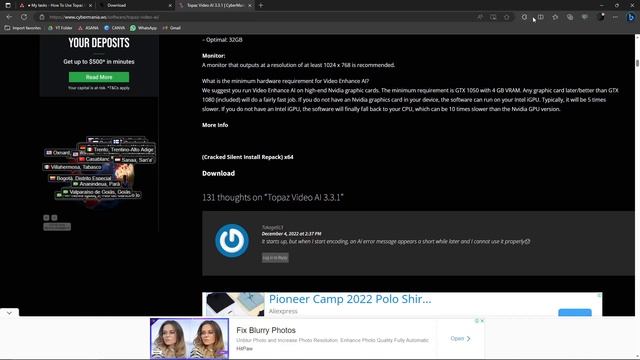
Task: Switch to the 'My tasks' Asana tab
Action: [x=55, y=5]
